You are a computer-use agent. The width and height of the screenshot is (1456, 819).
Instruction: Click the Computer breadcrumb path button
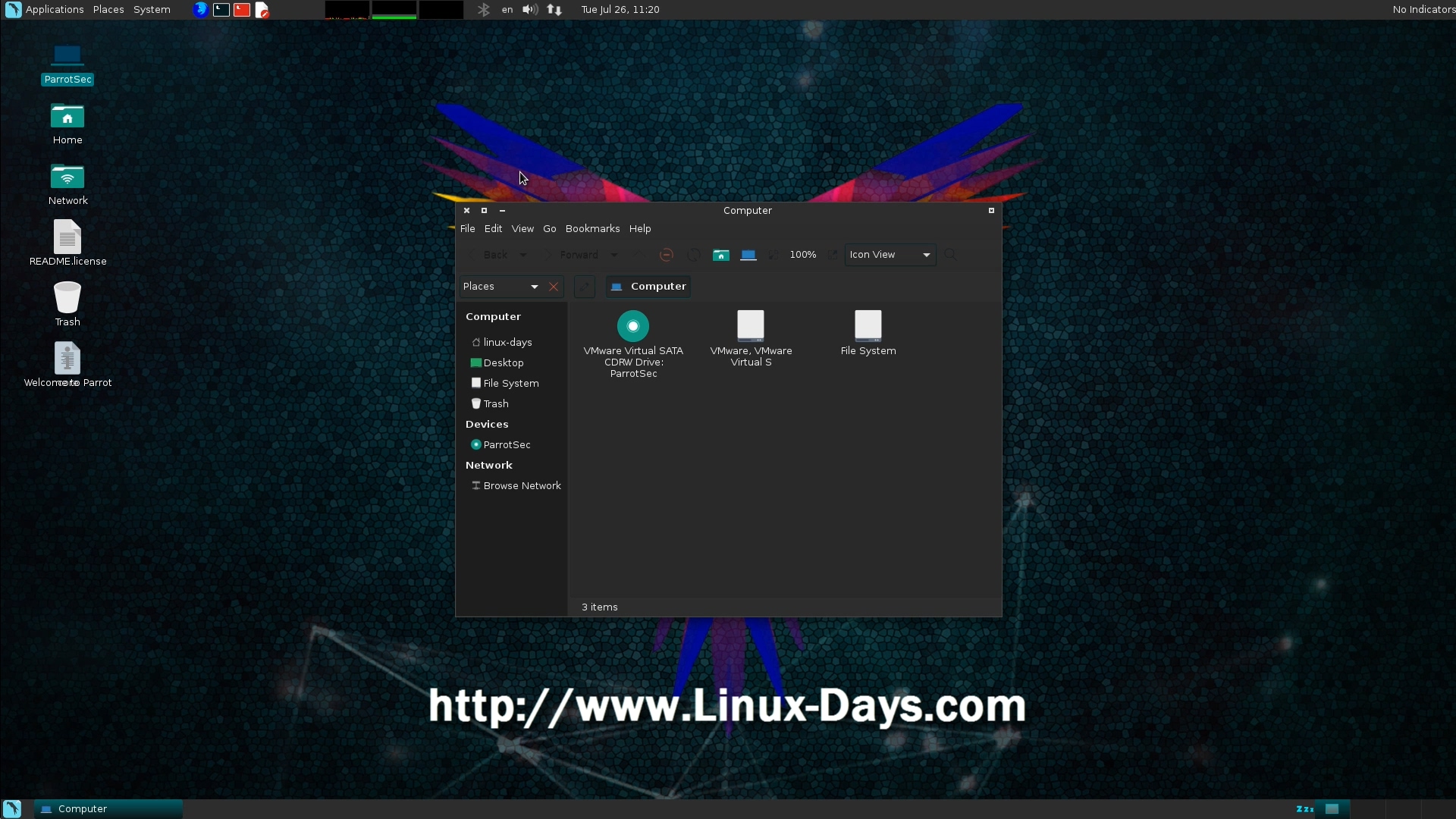point(648,287)
